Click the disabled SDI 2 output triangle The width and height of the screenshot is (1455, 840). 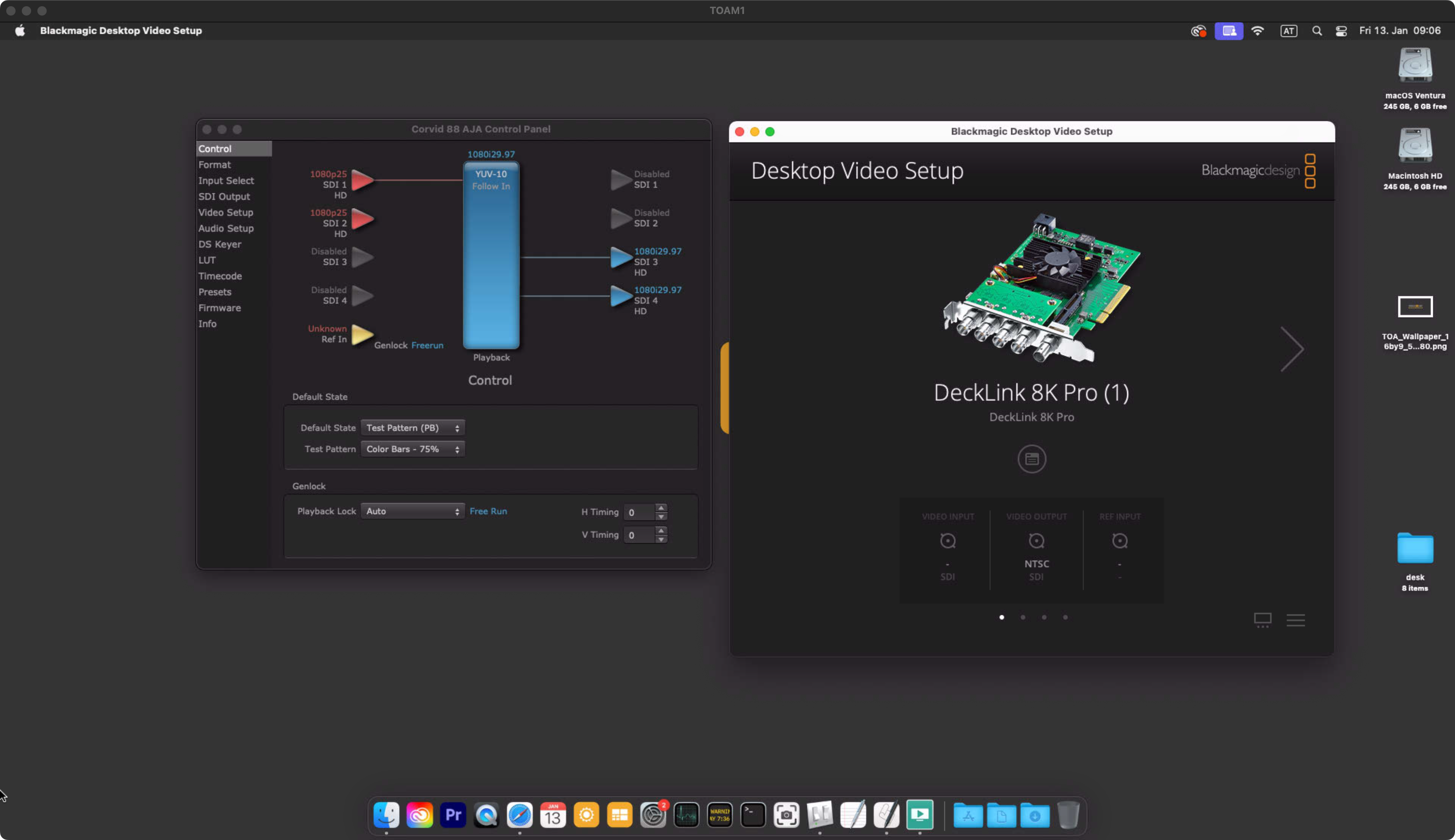point(621,219)
